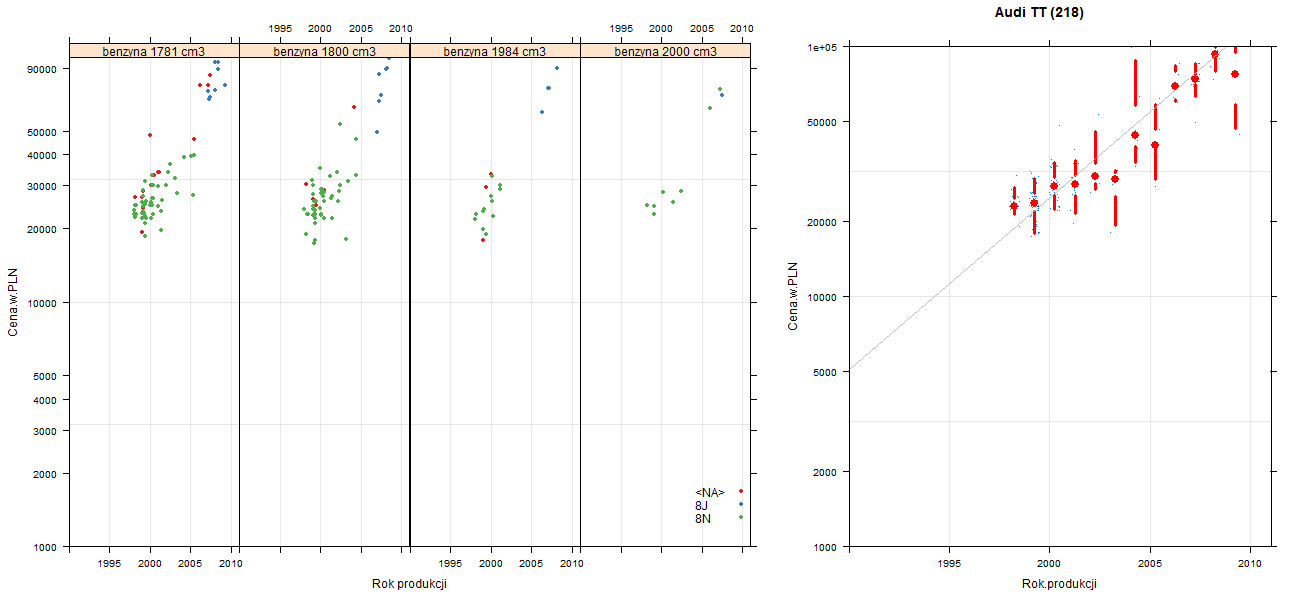
Task: Click the 20000 tick label in Audi TT chart
Action: pos(824,221)
